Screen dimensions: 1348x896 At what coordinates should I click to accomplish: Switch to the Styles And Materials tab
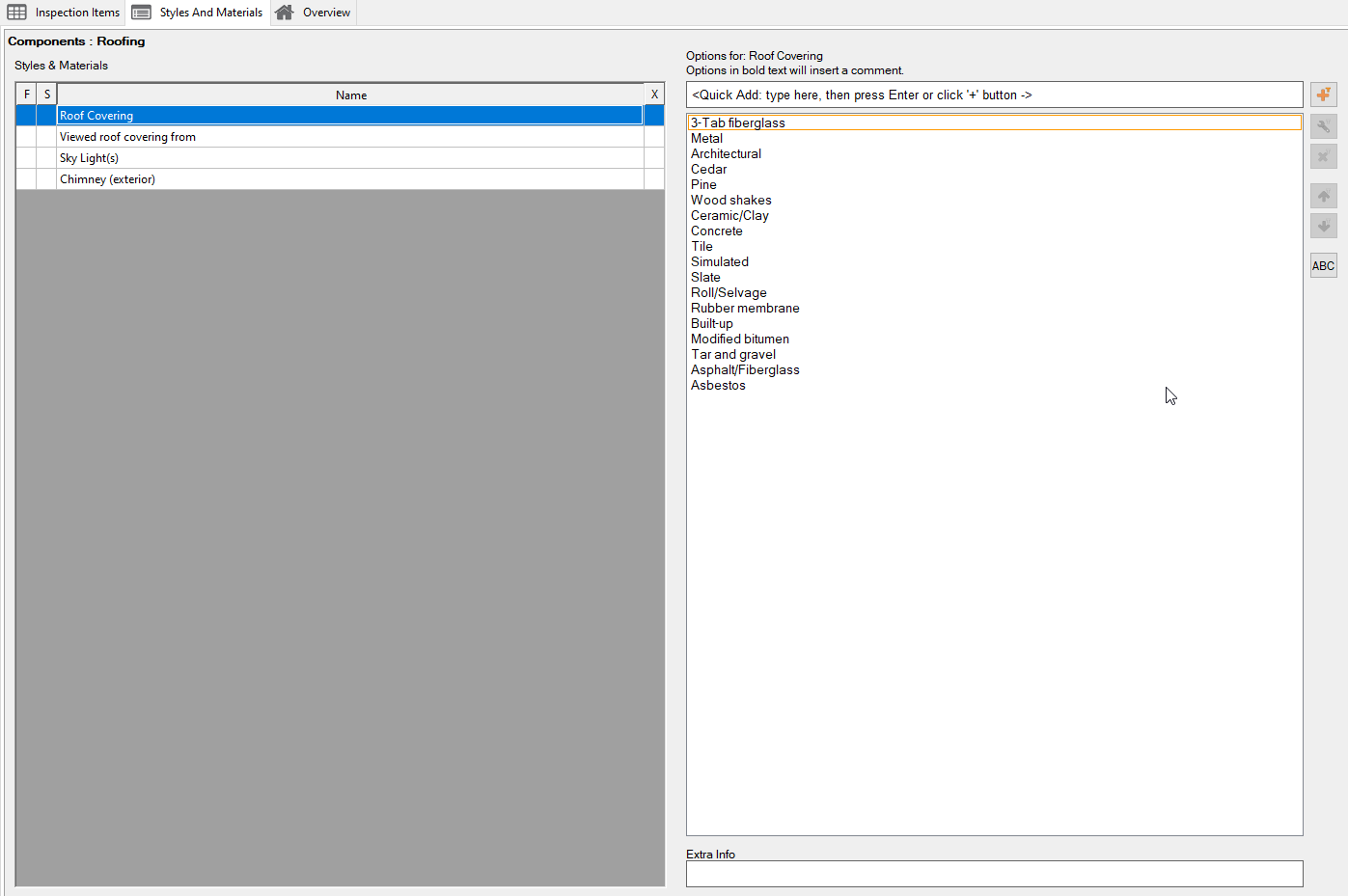pyautogui.click(x=210, y=13)
